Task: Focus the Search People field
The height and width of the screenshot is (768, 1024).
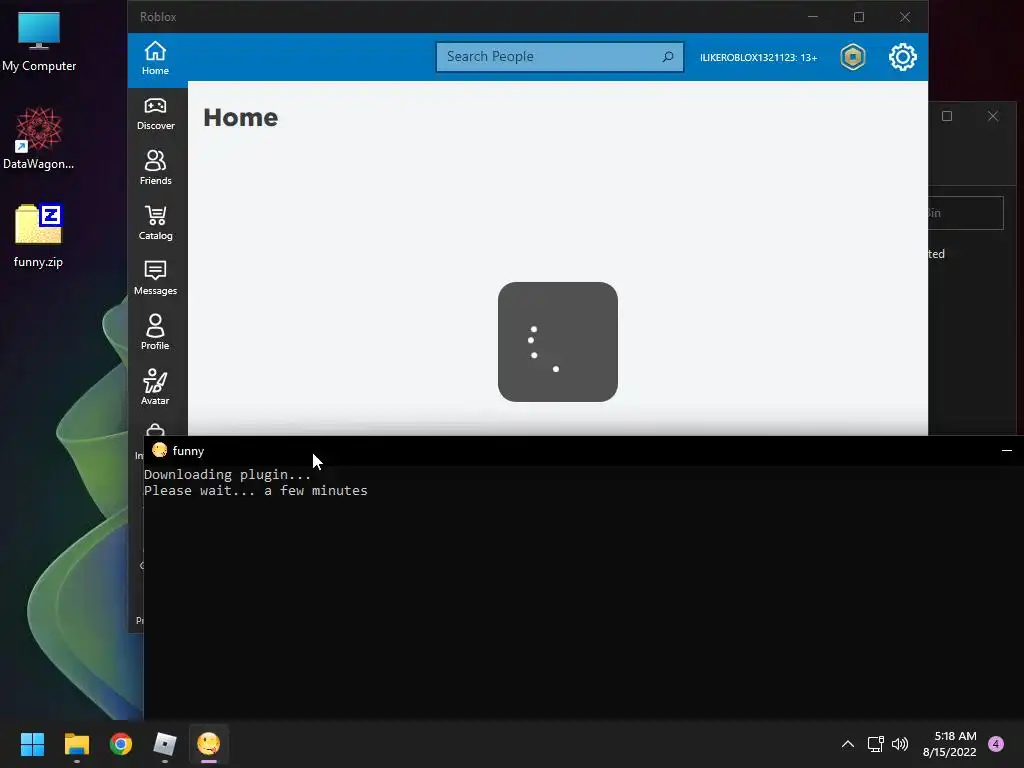Action: pyautogui.click(x=560, y=57)
